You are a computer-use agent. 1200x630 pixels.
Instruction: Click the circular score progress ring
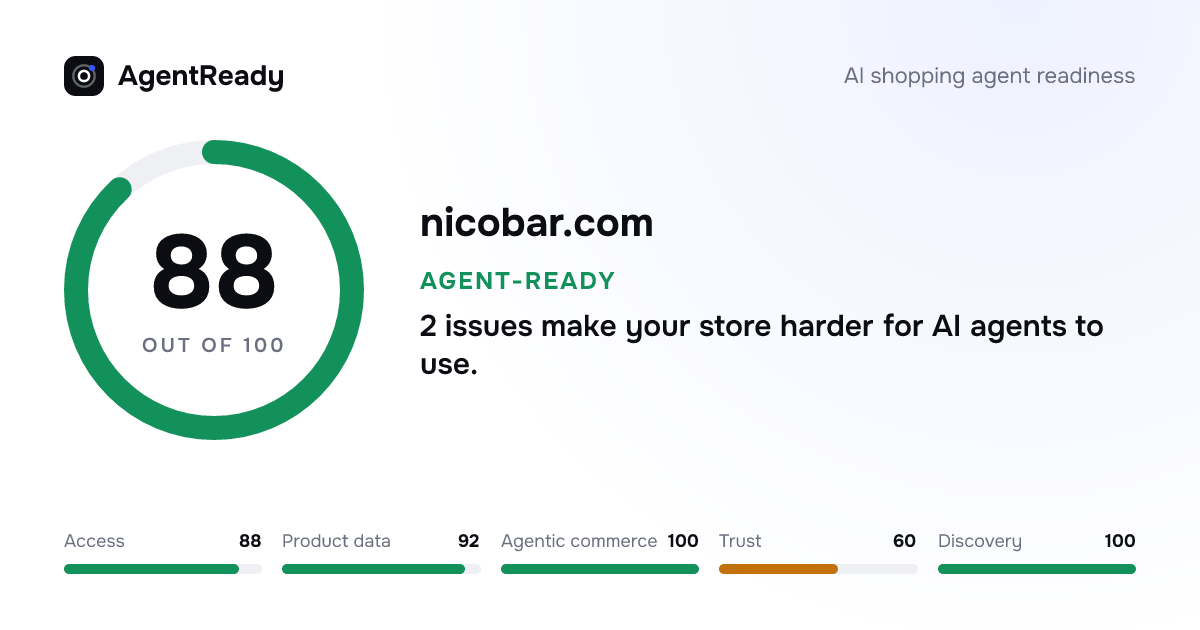[x=214, y=290]
